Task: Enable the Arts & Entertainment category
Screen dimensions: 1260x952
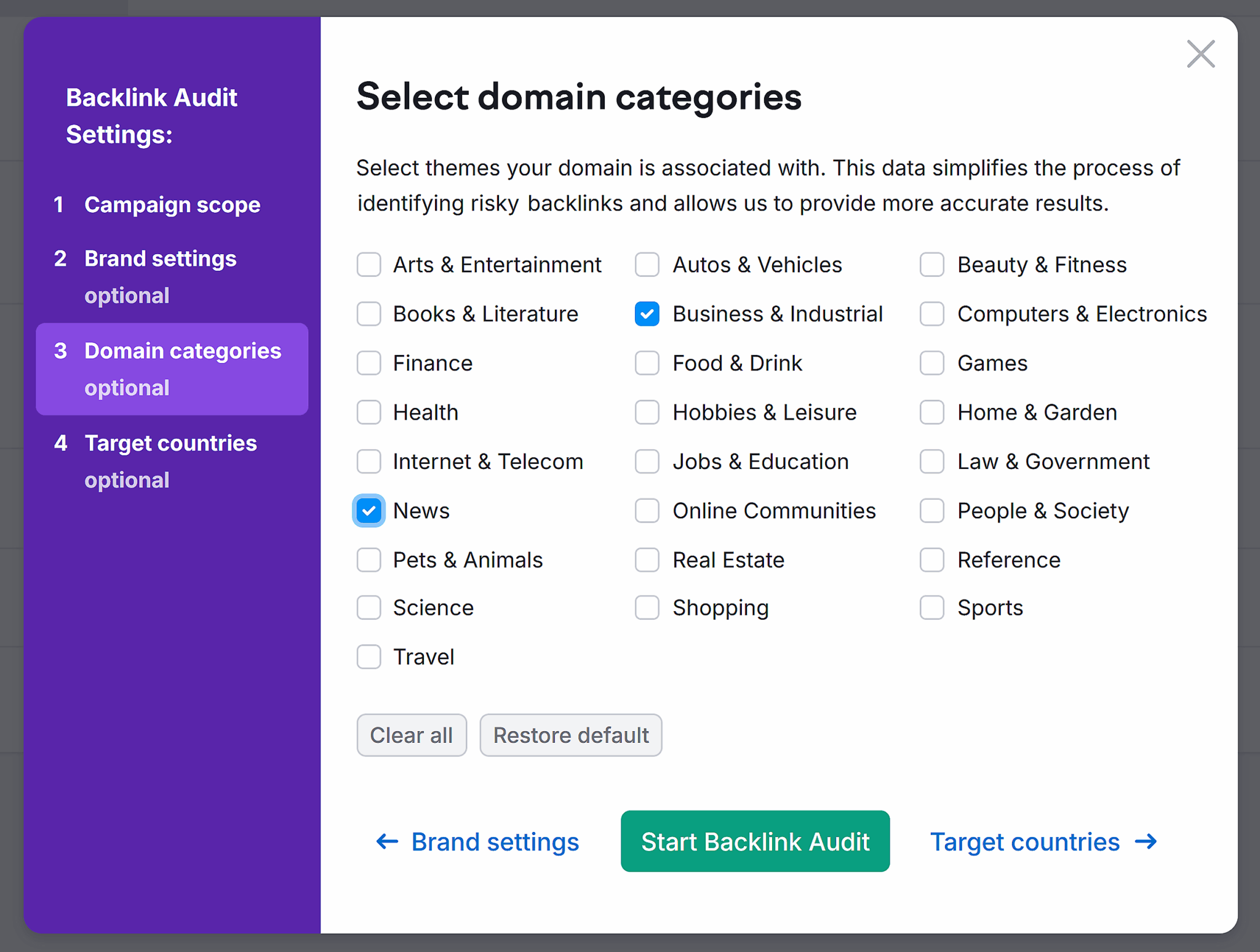Action: 369,265
